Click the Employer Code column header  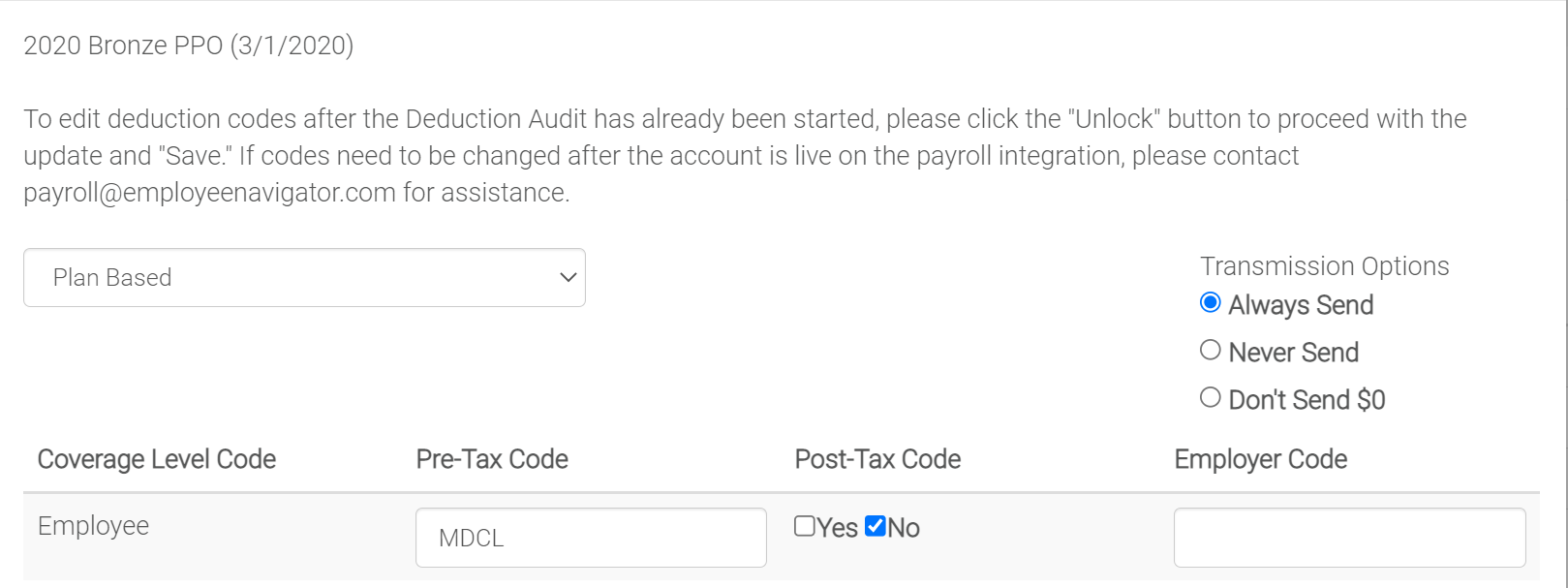(1260, 459)
